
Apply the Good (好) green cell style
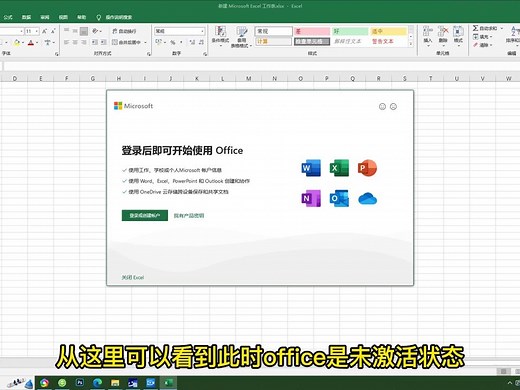(x=350, y=31)
